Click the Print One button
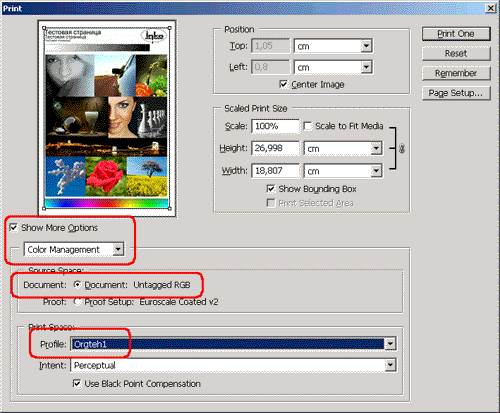The image size is (500, 413). point(456,34)
